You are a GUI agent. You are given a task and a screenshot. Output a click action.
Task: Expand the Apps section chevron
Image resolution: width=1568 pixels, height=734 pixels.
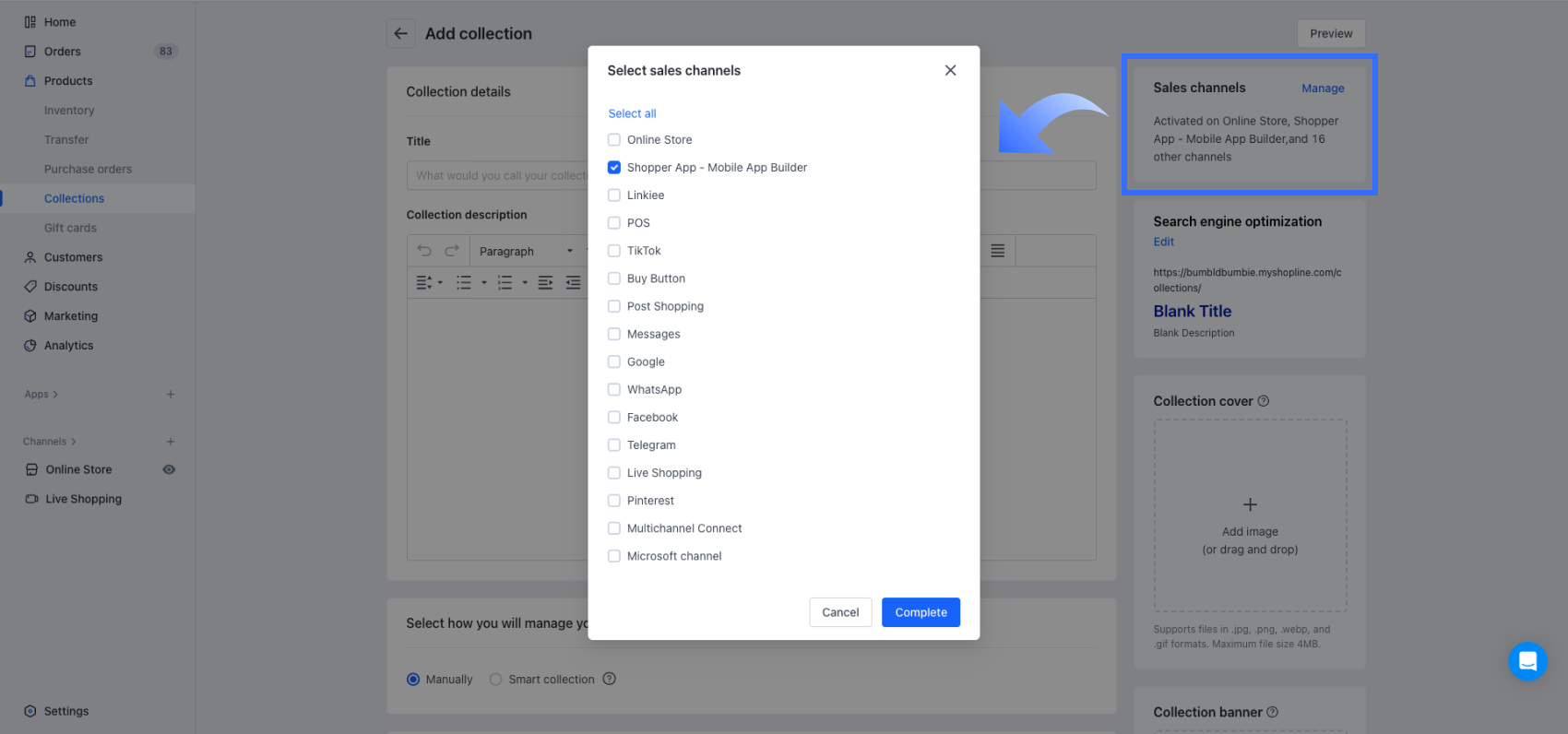point(55,395)
